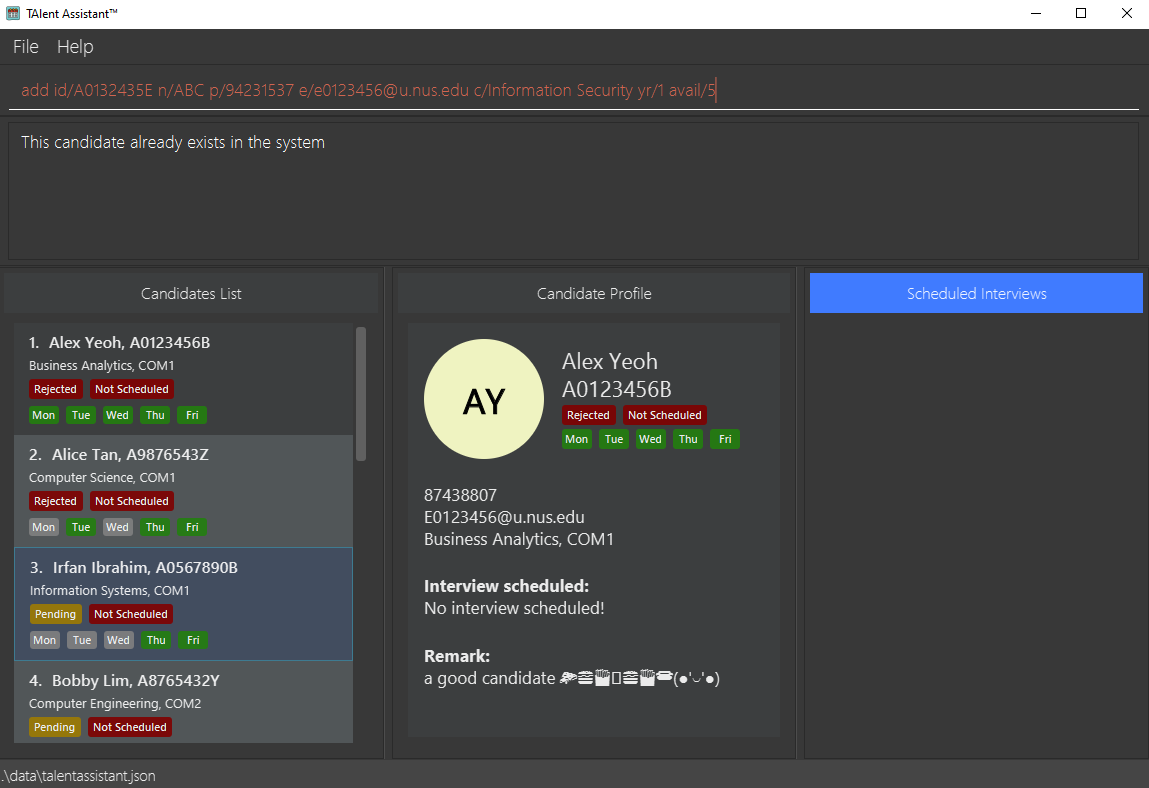The height and width of the screenshot is (788, 1149).
Task: Click Tue tag on Alice Tan card
Action: (81, 527)
